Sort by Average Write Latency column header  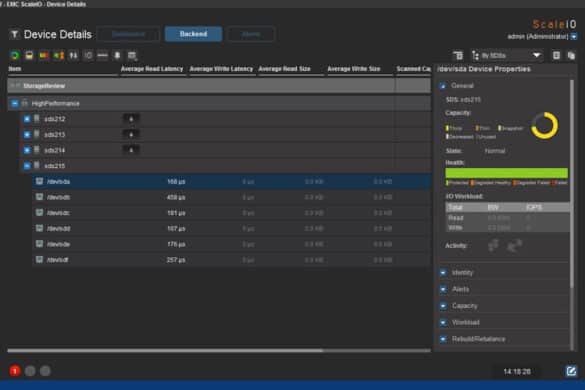221,69
